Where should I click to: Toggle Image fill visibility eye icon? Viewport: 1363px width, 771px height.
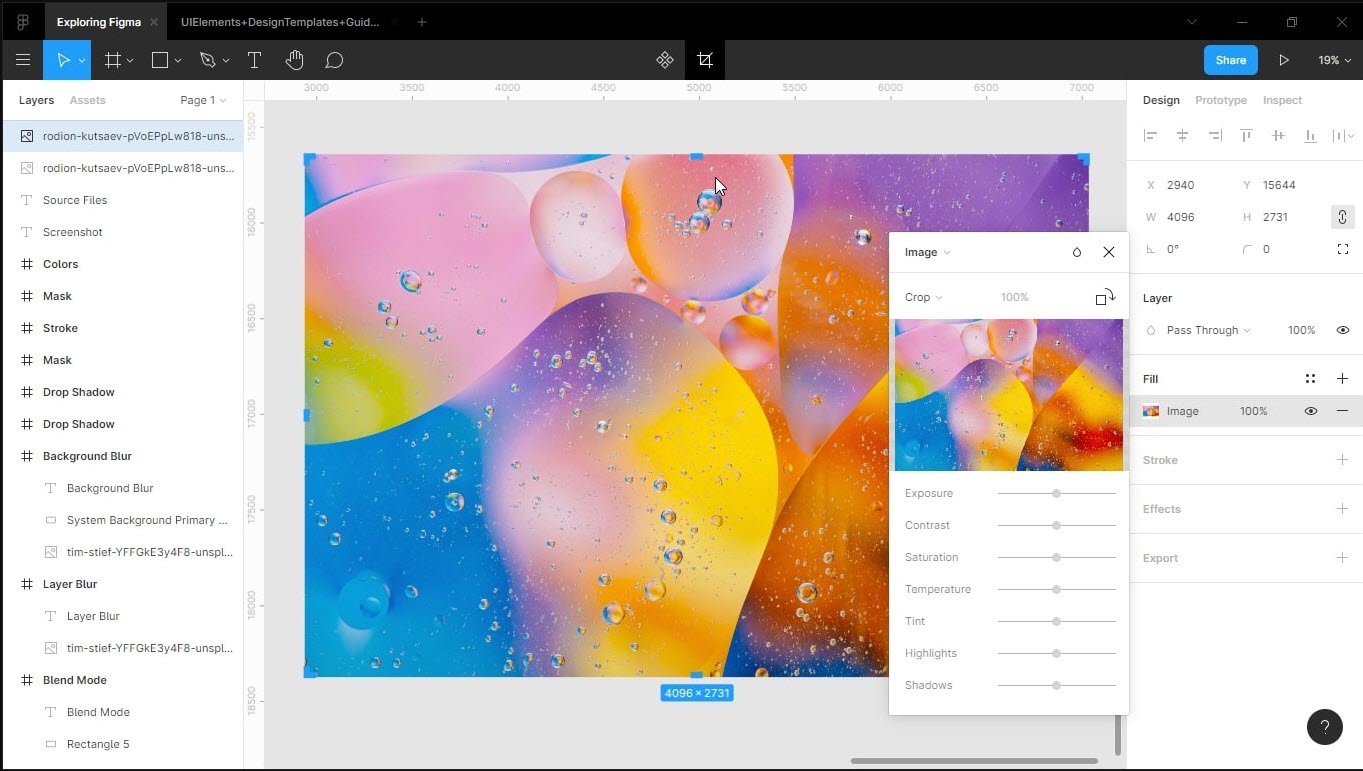click(x=1310, y=411)
